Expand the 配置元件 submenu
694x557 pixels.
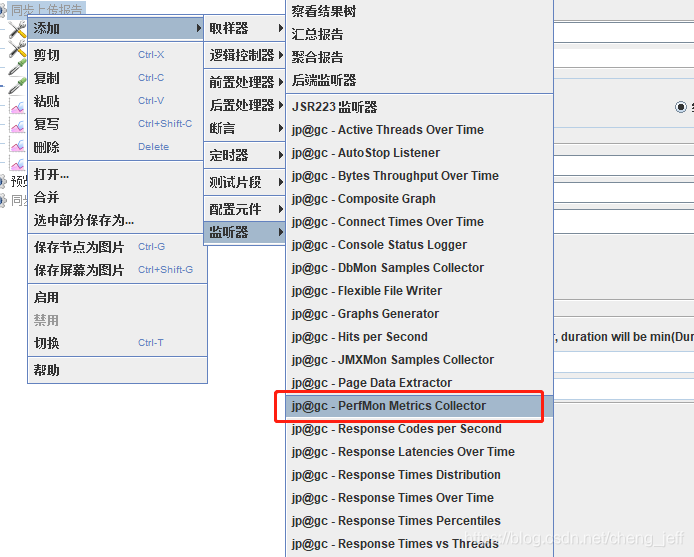point(245,209)
